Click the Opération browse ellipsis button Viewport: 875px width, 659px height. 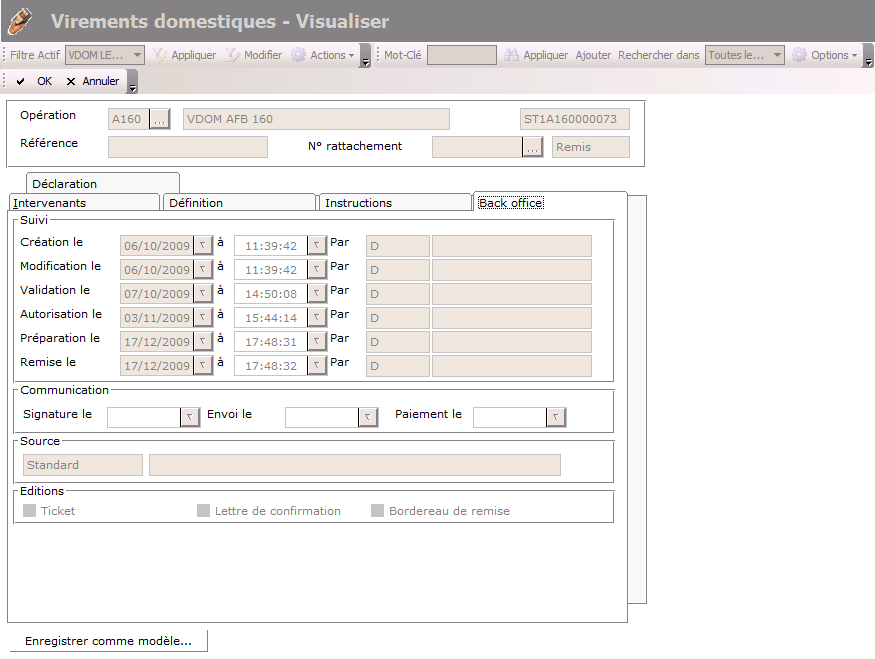click(x=160, y=120)
